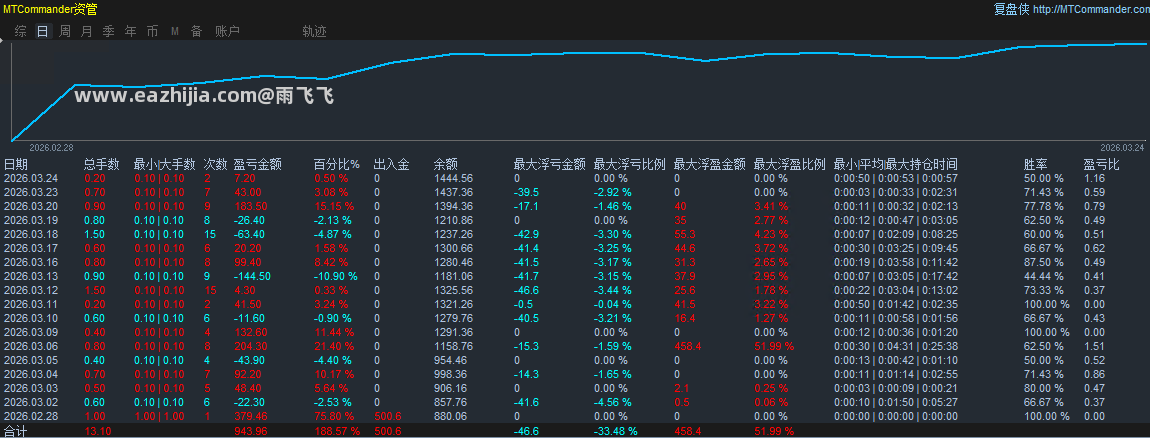The image size is (1150, 438).
Task: Click the 百分比% column header
Action: click(337, 164)
